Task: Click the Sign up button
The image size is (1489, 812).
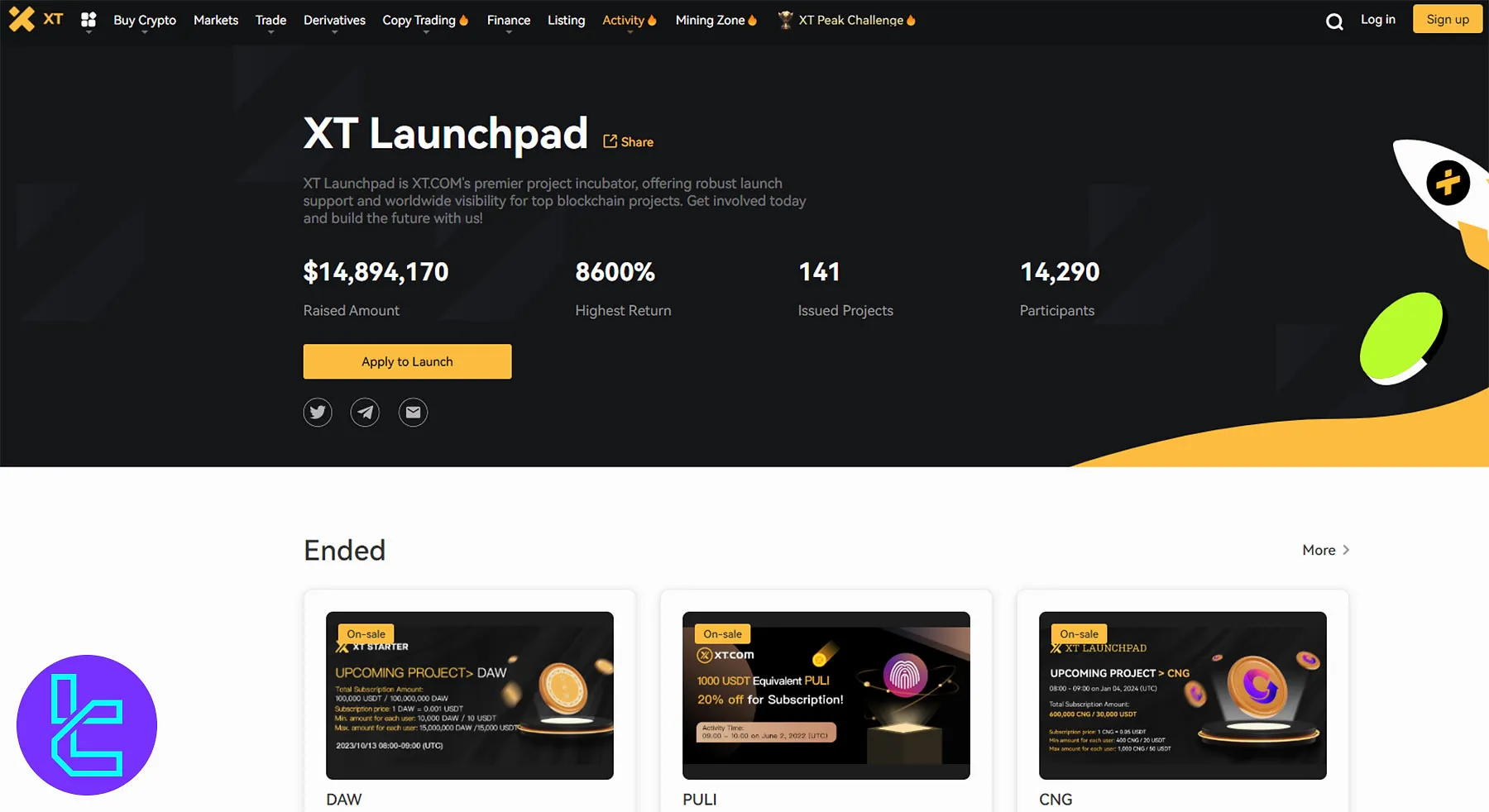Action: (1447, 19)
